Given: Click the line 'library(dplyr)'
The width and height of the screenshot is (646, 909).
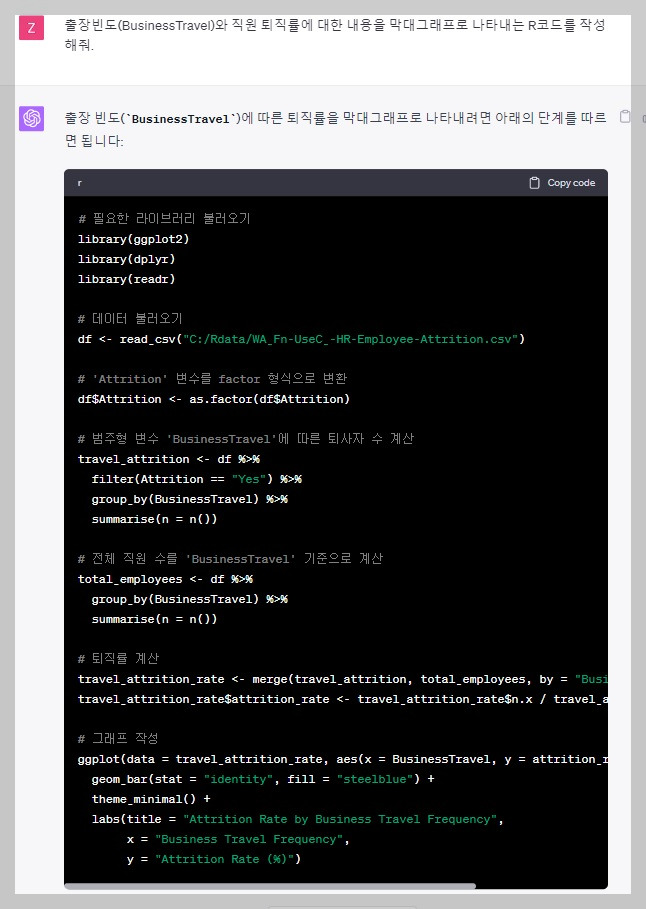Looking at the screenshot, I should [126, 259].
